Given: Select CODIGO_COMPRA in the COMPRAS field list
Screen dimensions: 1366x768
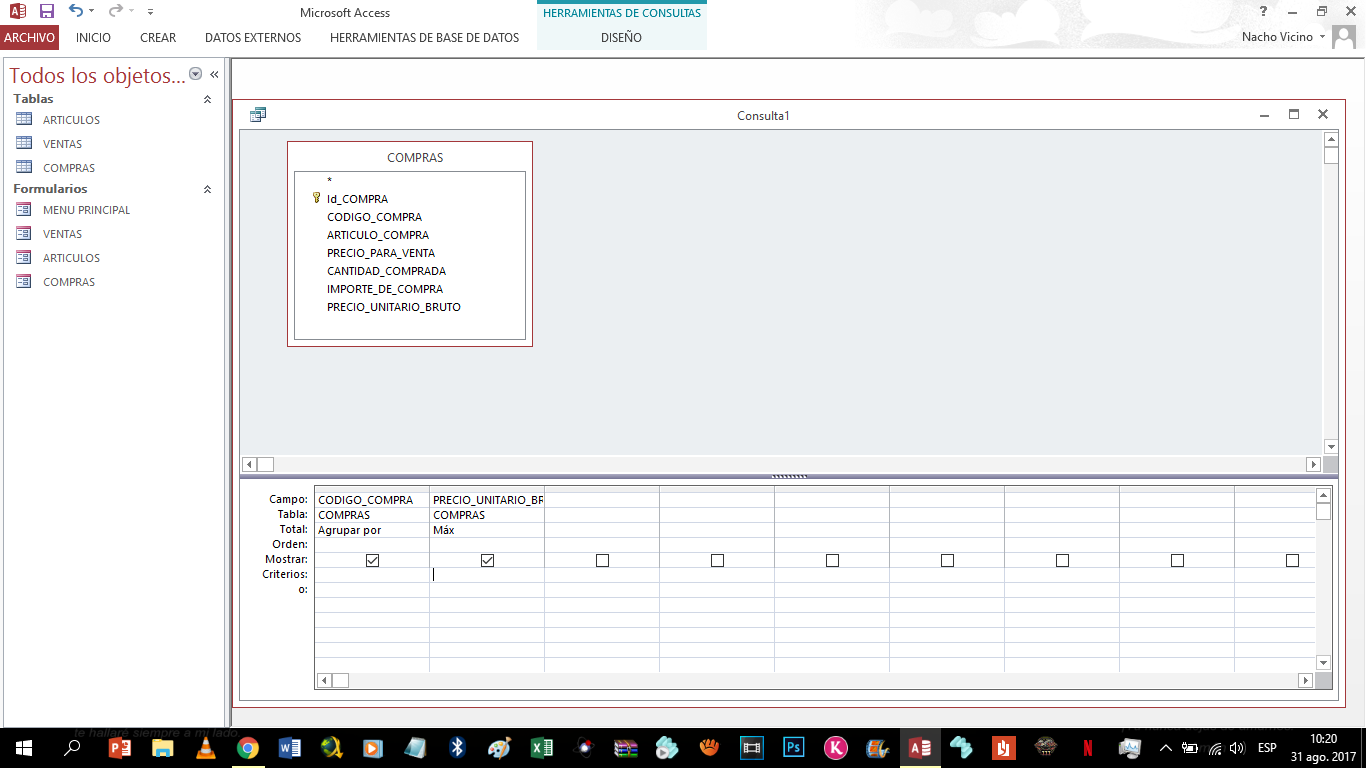Looking at the screenshot, I should pos(374,217).
